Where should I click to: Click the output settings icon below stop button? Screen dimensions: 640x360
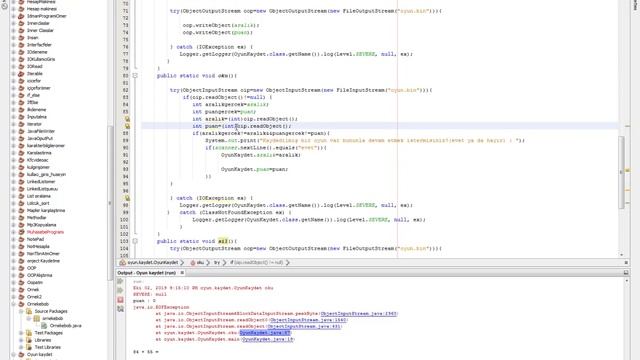pos(120,309)
